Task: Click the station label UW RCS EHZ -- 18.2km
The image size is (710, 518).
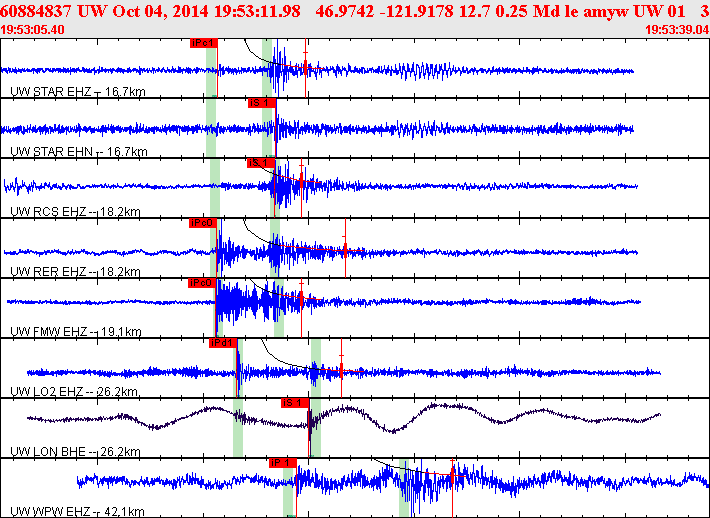Action: tap(75, 211)
